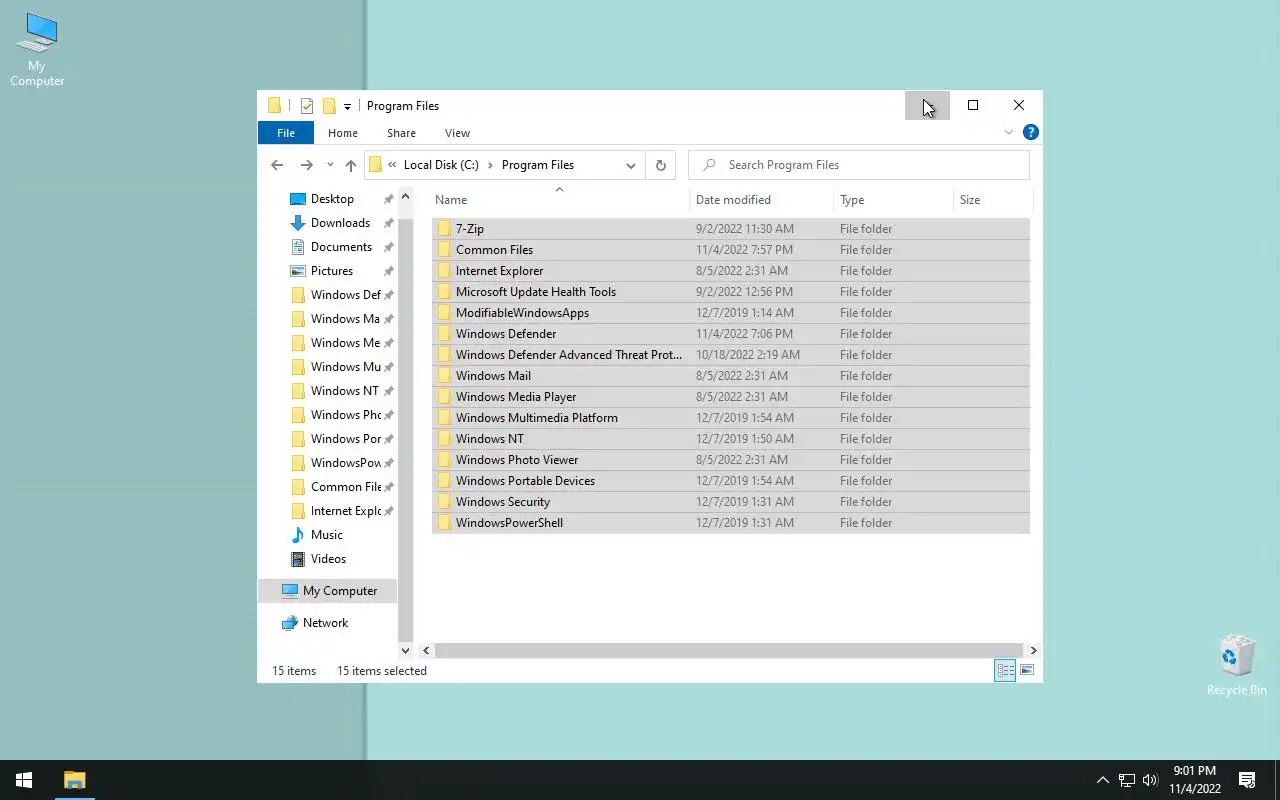Viewport: 1280px width, 800px height.
Task: Select the Windows NT folder icon
Action: pyautogui.click(x=444, y=439)
